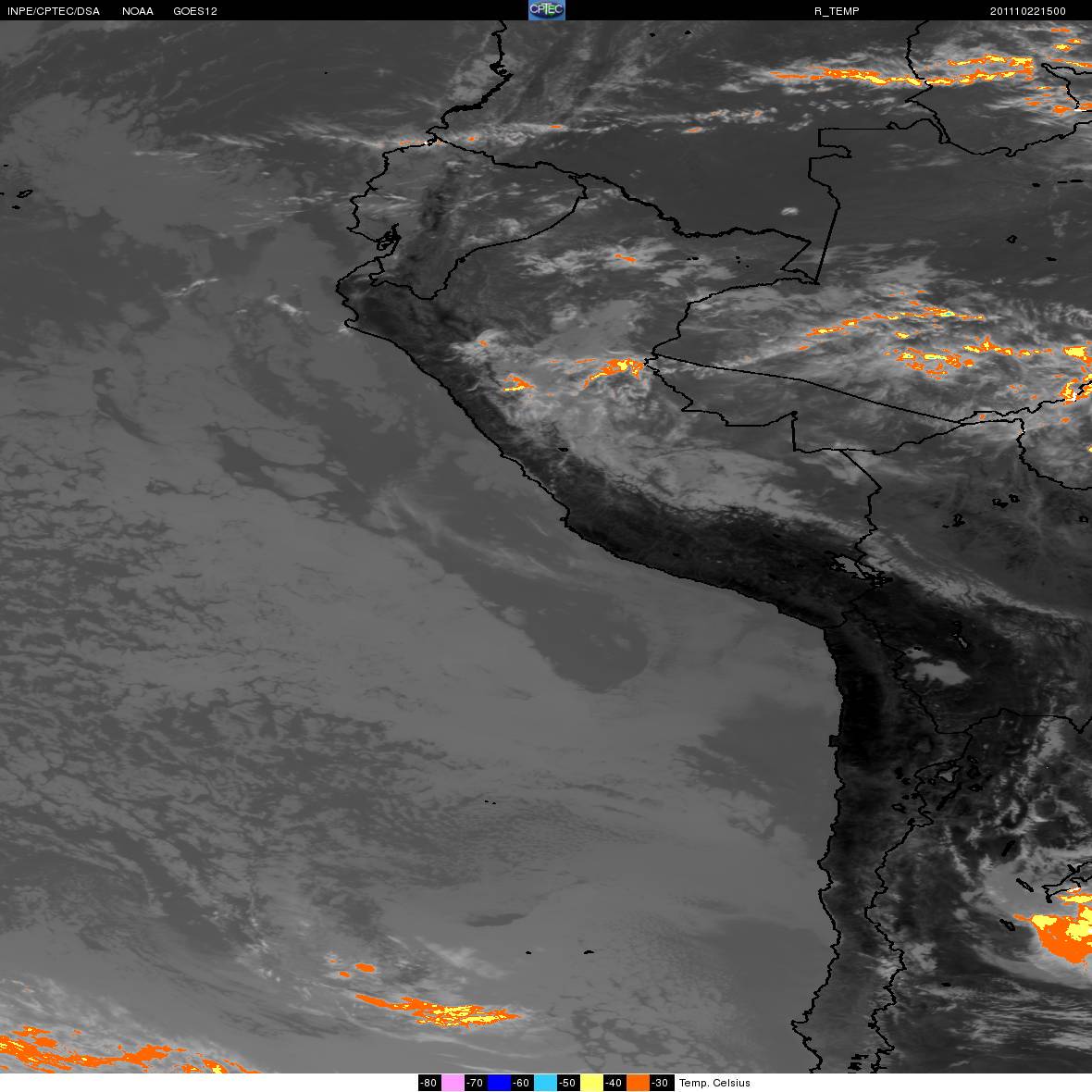
Task: Click the -30 legend value
Action: click(x=661, y=1083)
